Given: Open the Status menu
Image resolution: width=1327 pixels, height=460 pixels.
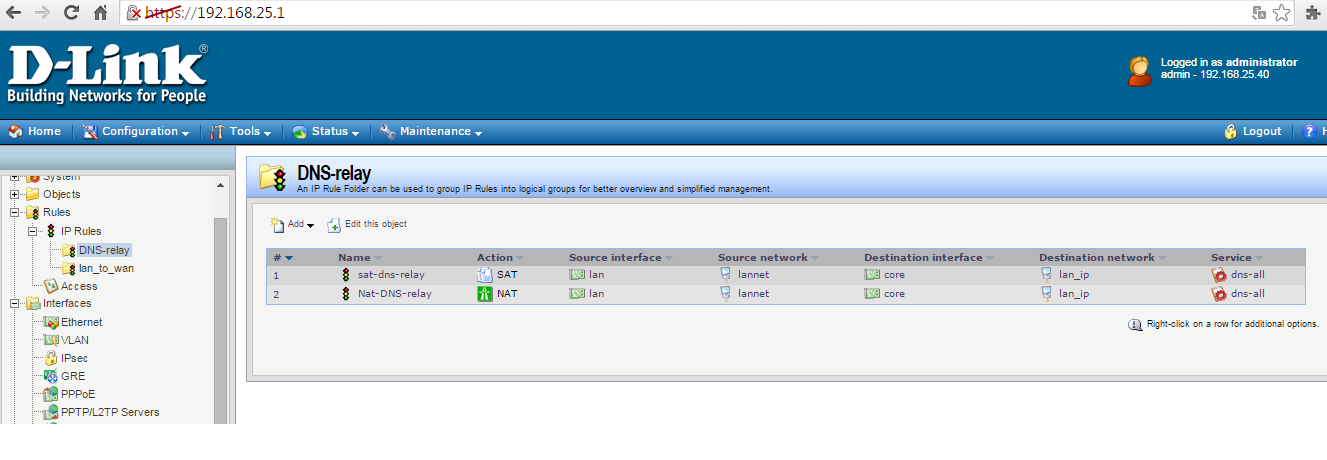Looking at the screenshot, I should click(x=326, y=131).
